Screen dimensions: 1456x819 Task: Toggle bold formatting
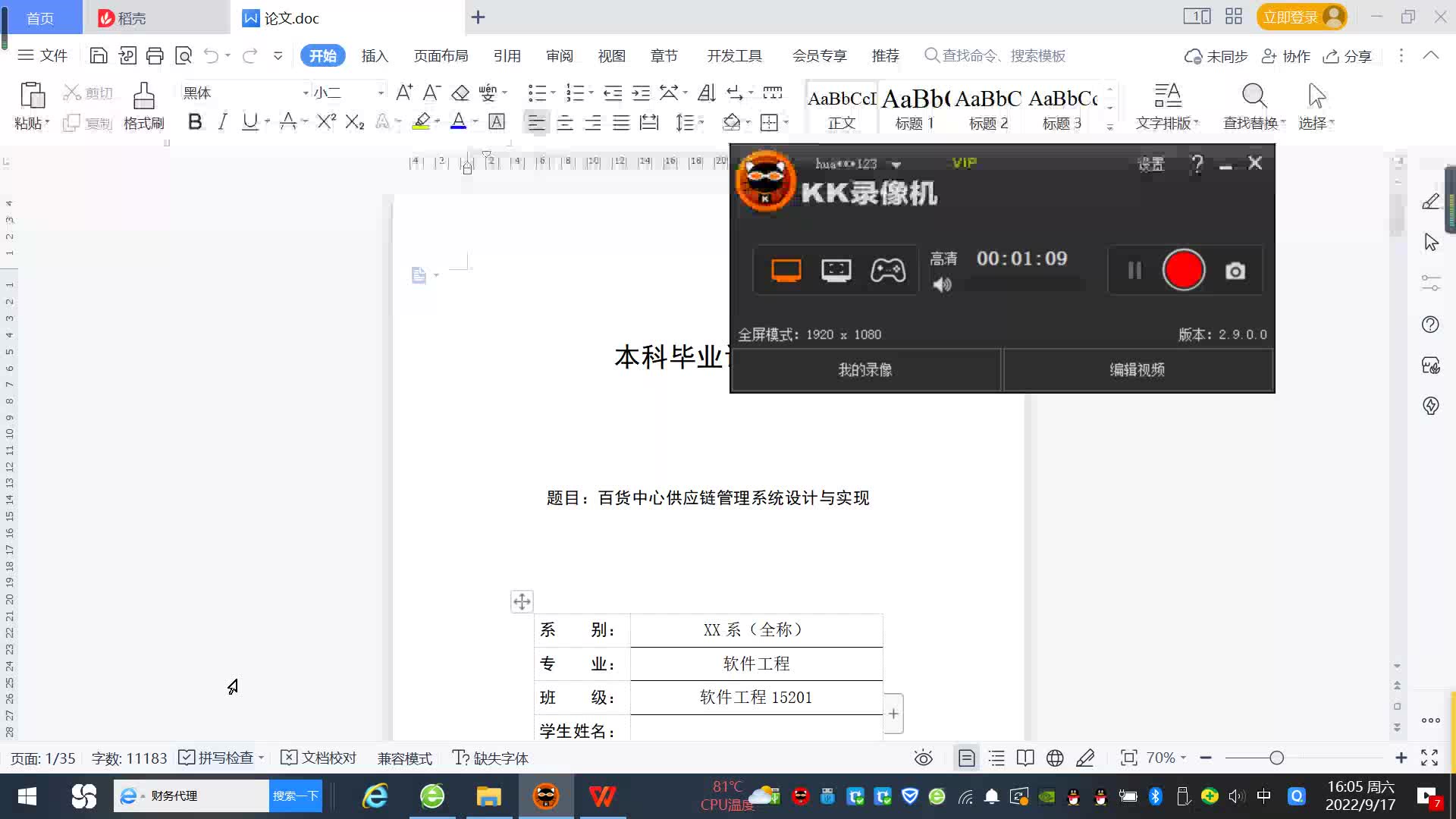click(195, 122)
